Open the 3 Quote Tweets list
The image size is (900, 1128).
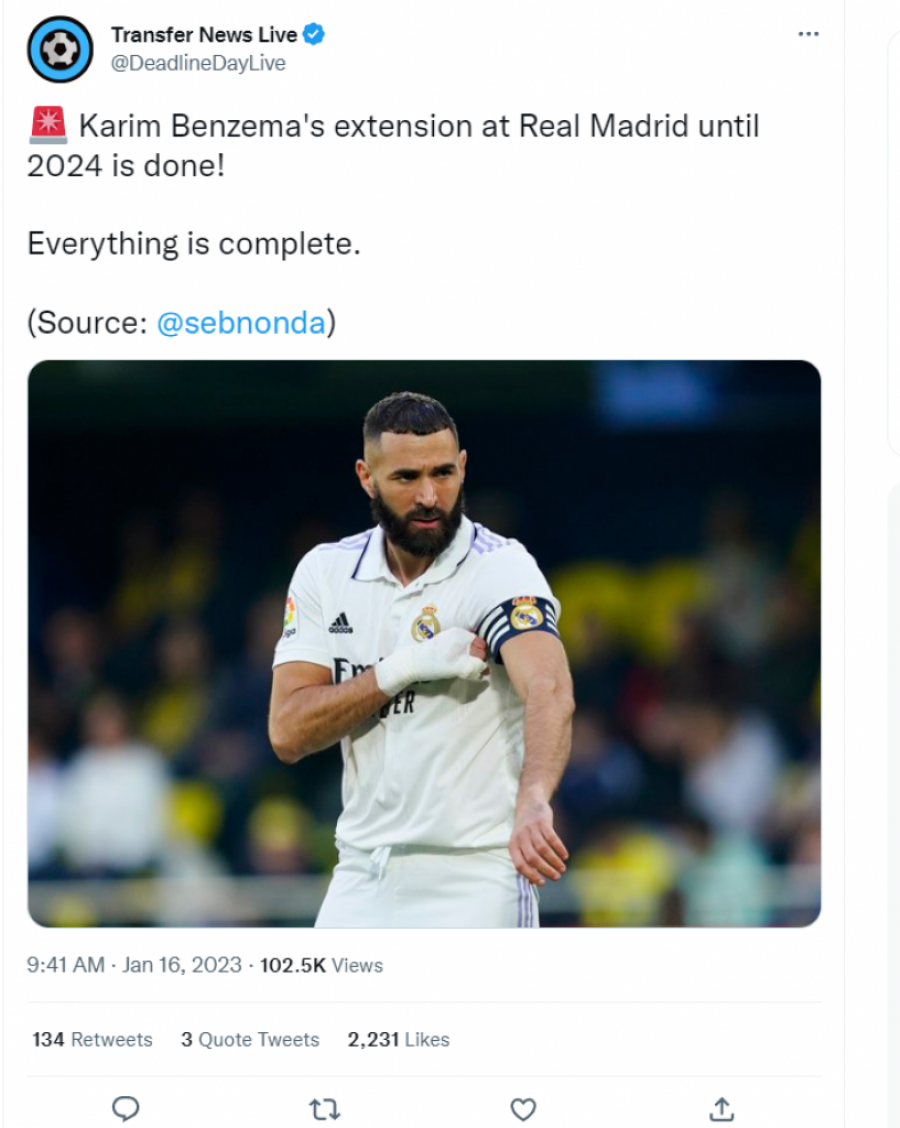point(250,1039)
